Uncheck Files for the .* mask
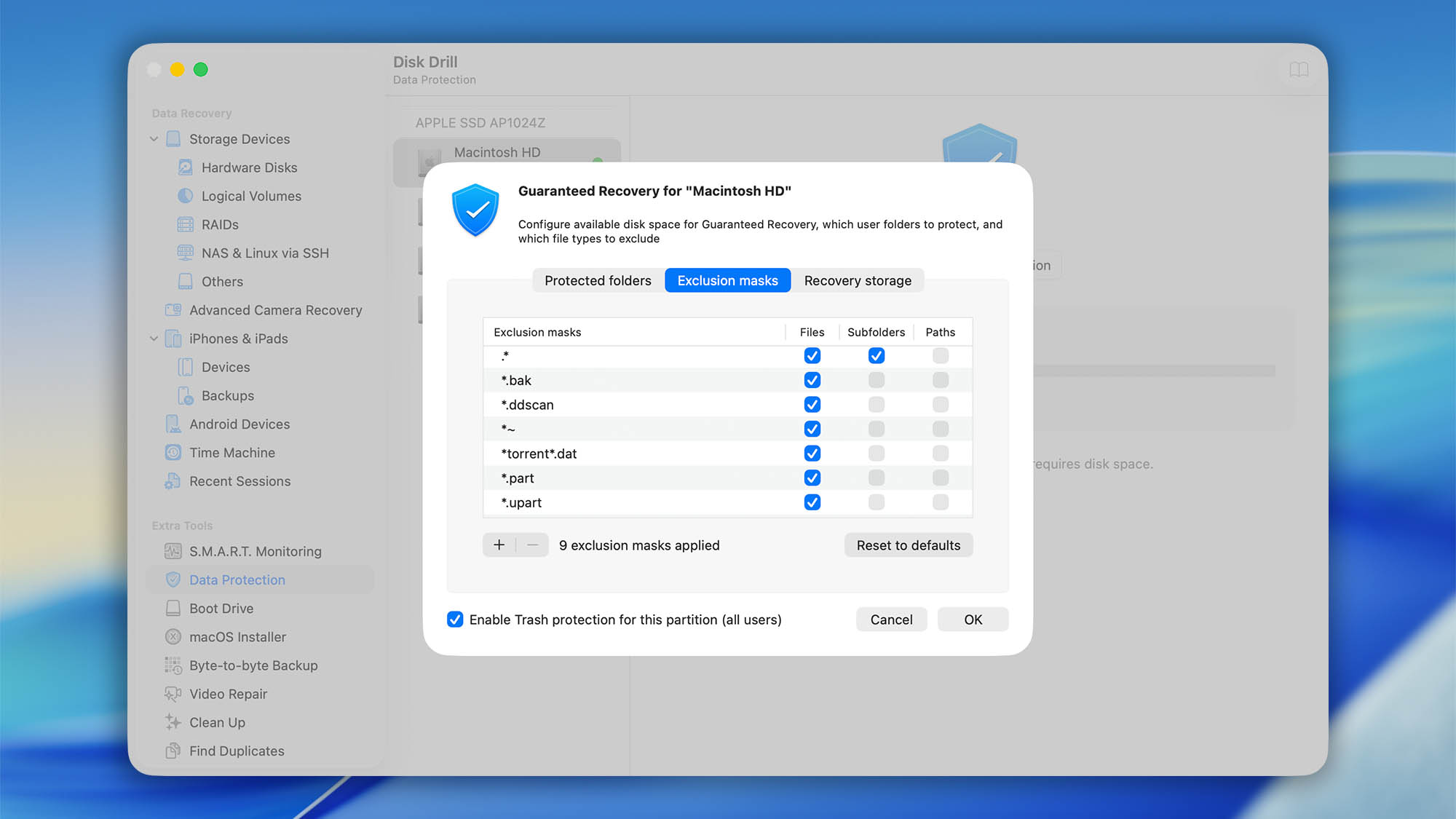The image size is (1456, 819). [812, 355]
